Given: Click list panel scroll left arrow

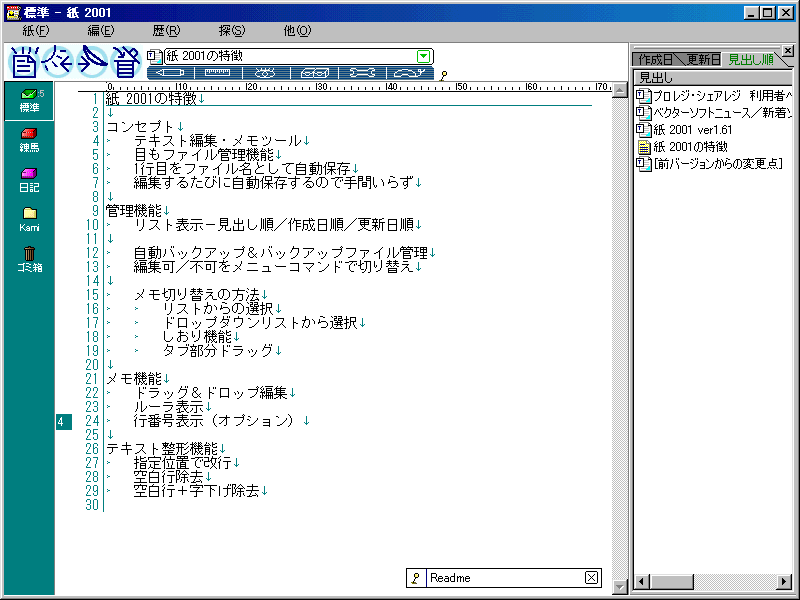Looking at the screenshot, I should [642, 582].
